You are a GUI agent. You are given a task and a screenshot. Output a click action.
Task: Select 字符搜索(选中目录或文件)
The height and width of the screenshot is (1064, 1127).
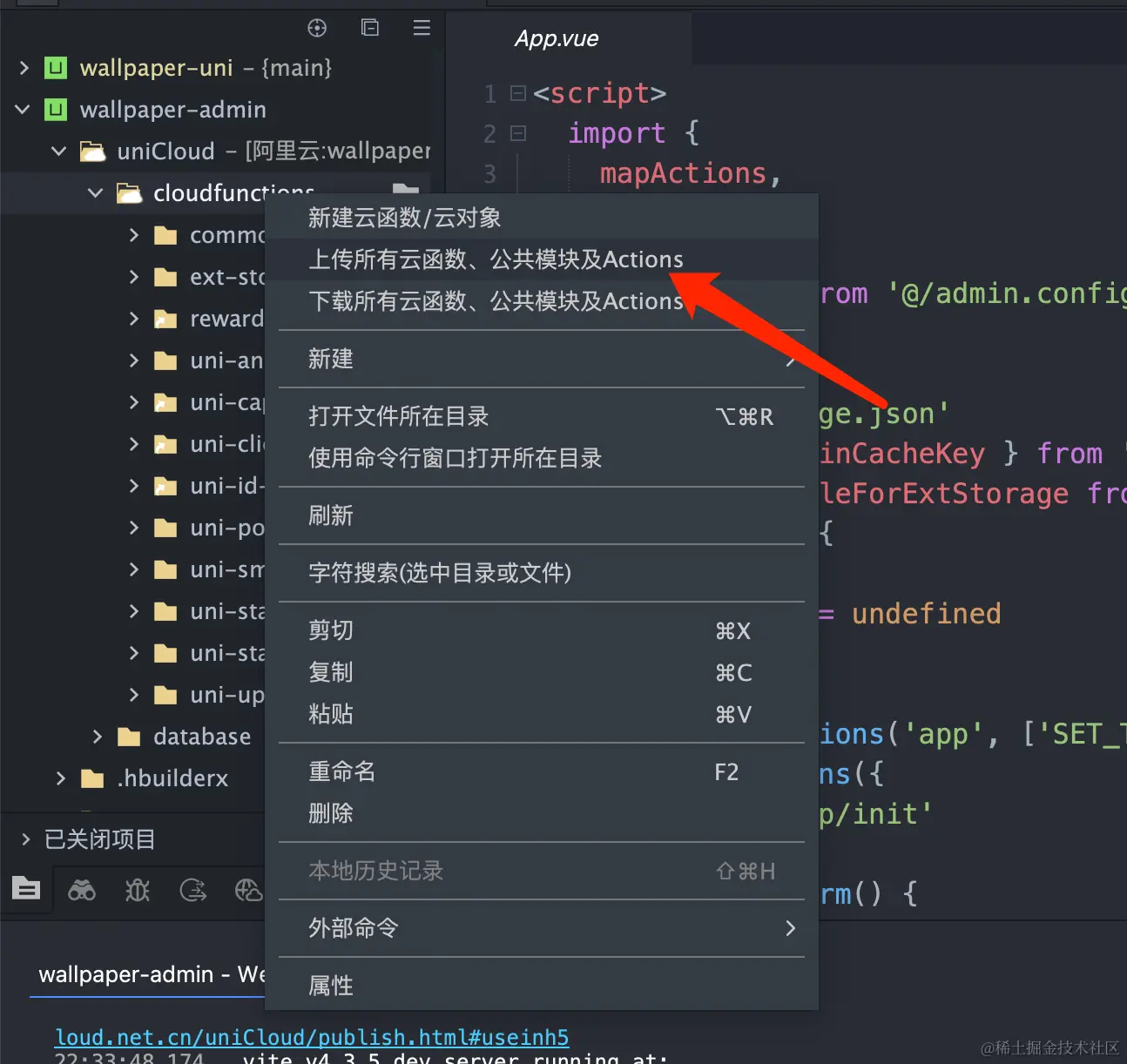point(541,573)
